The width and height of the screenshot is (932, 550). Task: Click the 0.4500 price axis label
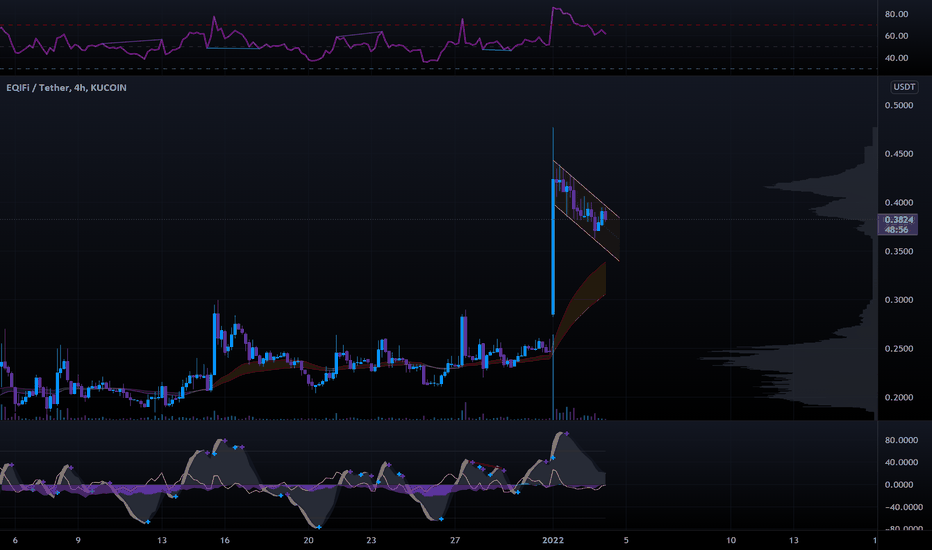point(899,154)
